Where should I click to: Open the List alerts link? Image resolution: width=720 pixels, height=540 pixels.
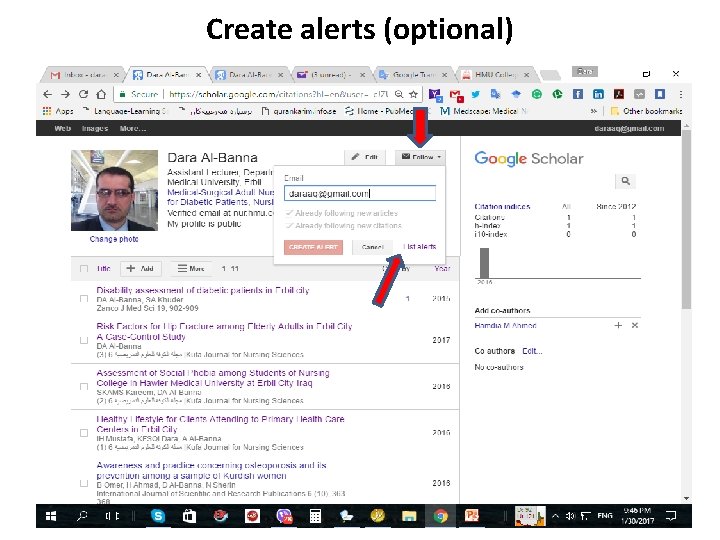coord(419,247)
